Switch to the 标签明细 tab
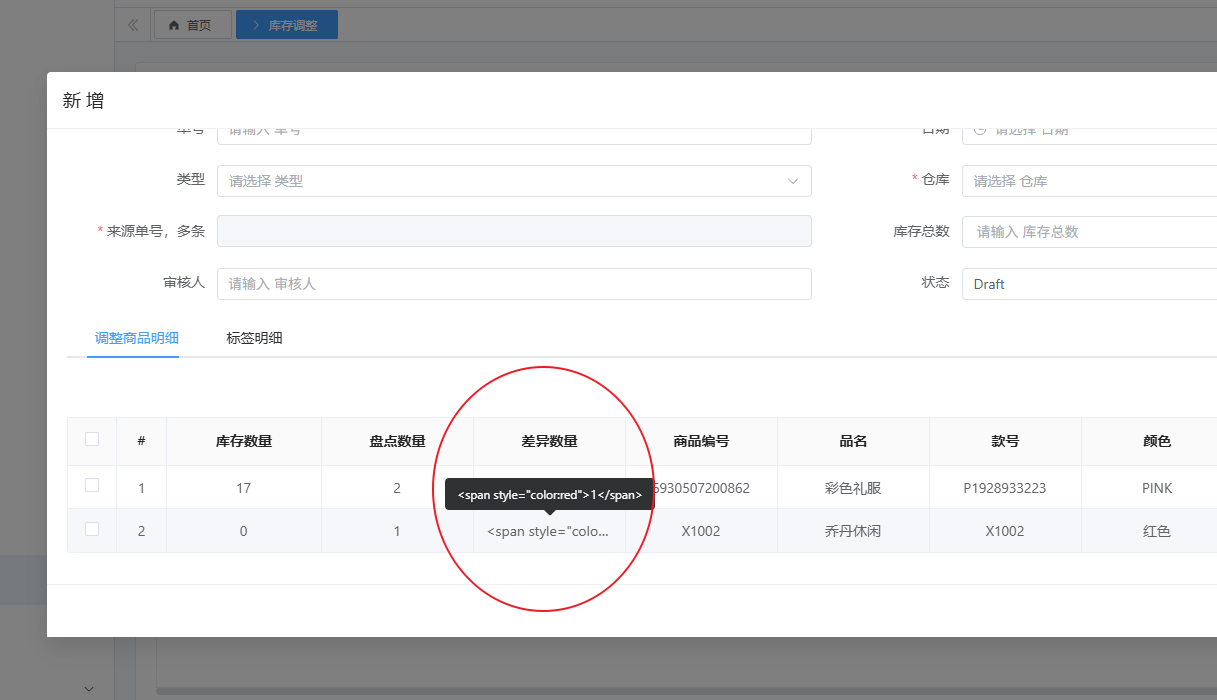 click(x=254, y=338)
